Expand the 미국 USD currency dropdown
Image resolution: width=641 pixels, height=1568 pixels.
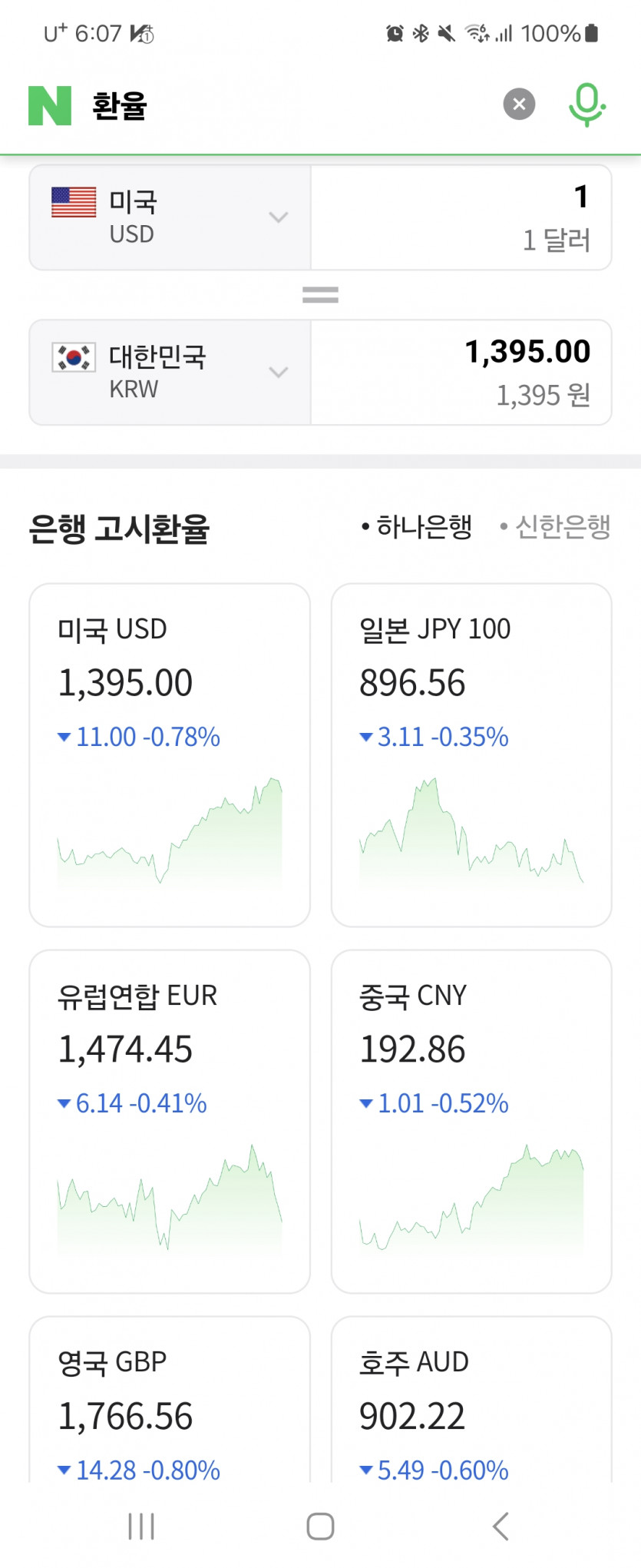[278, 217]
